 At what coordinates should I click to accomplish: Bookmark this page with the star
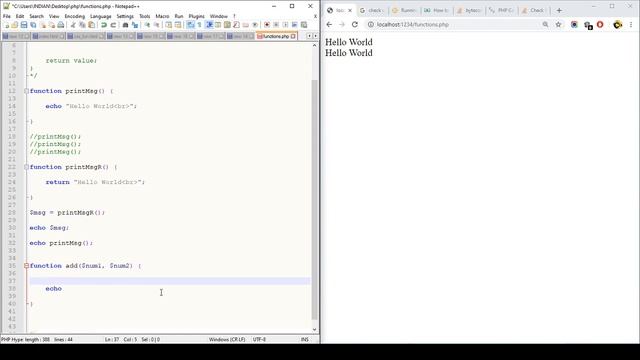(x=558, y=24)
